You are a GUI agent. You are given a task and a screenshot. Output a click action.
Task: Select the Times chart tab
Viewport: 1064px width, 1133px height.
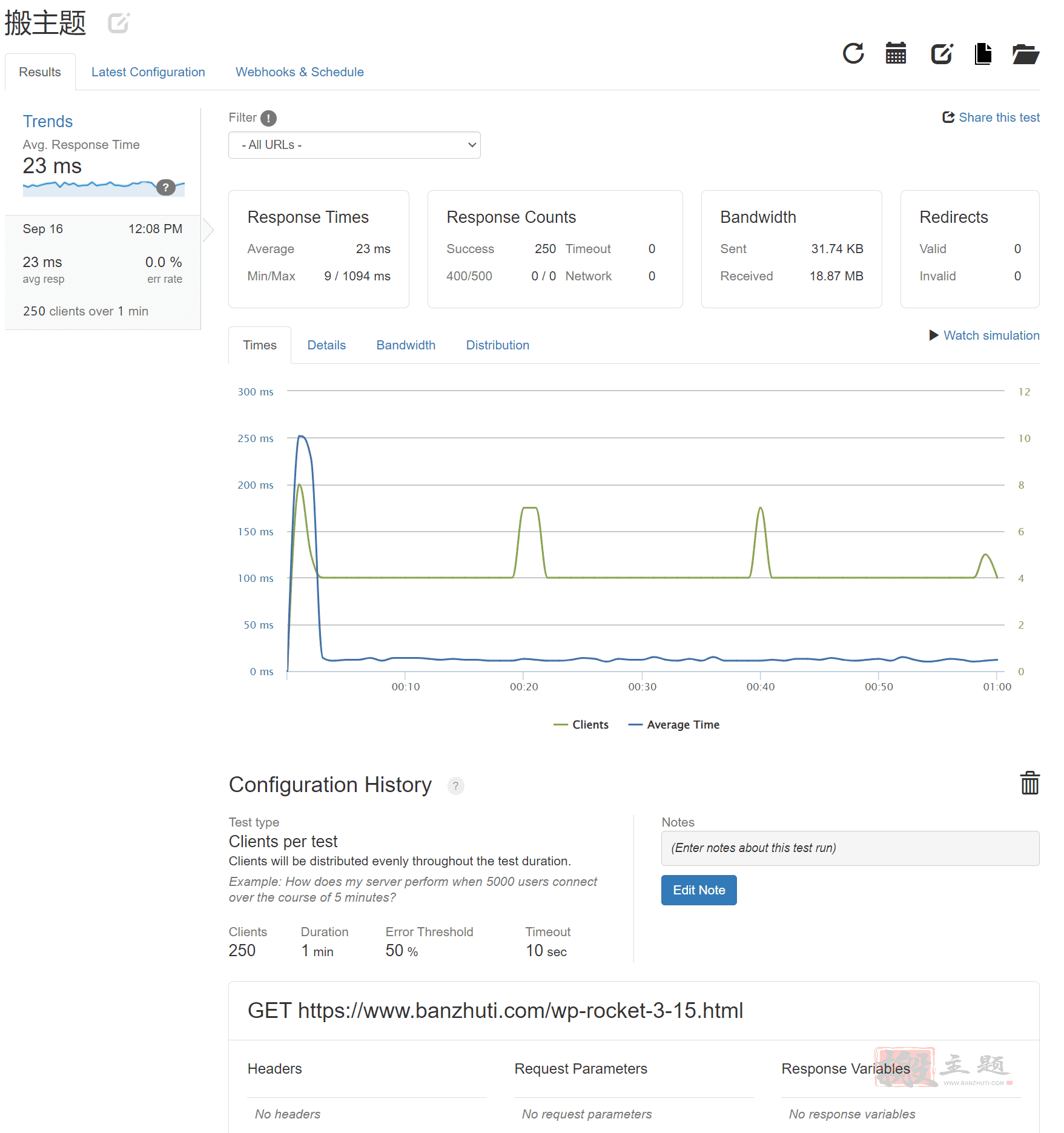260,345
